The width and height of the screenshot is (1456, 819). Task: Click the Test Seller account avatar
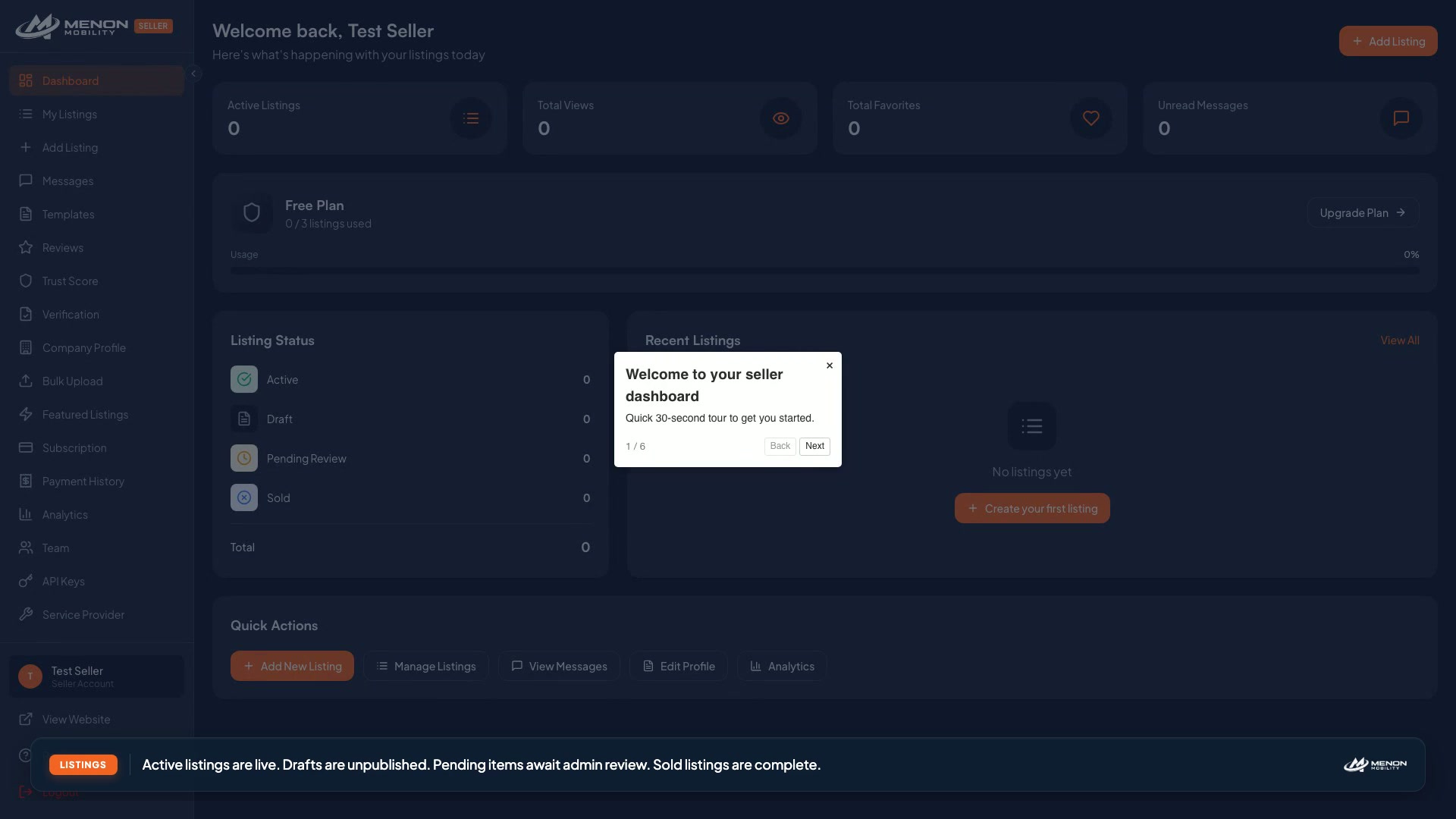pos(30,676)
